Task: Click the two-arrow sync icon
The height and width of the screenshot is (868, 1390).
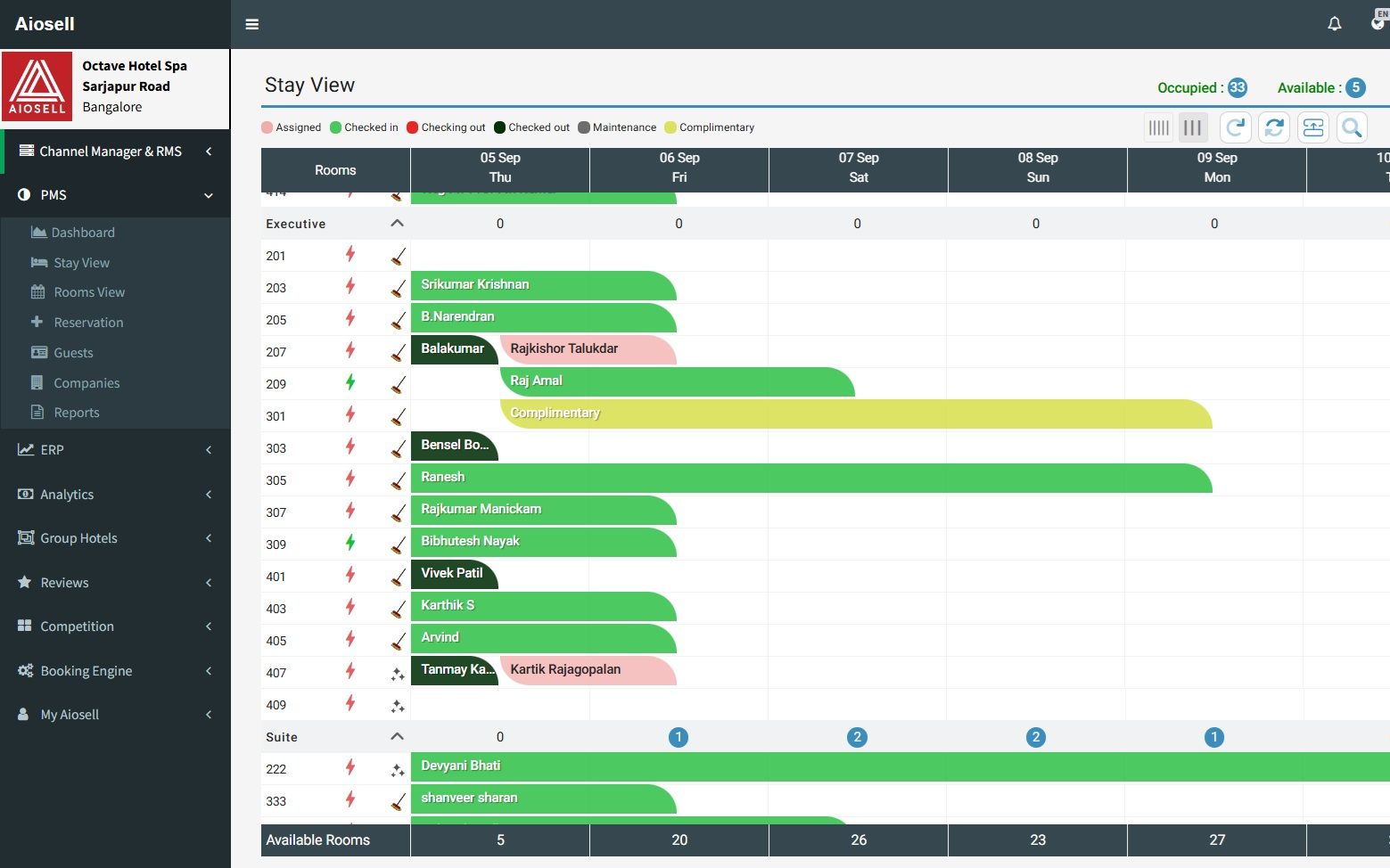Action: [x=1274, y=127]
